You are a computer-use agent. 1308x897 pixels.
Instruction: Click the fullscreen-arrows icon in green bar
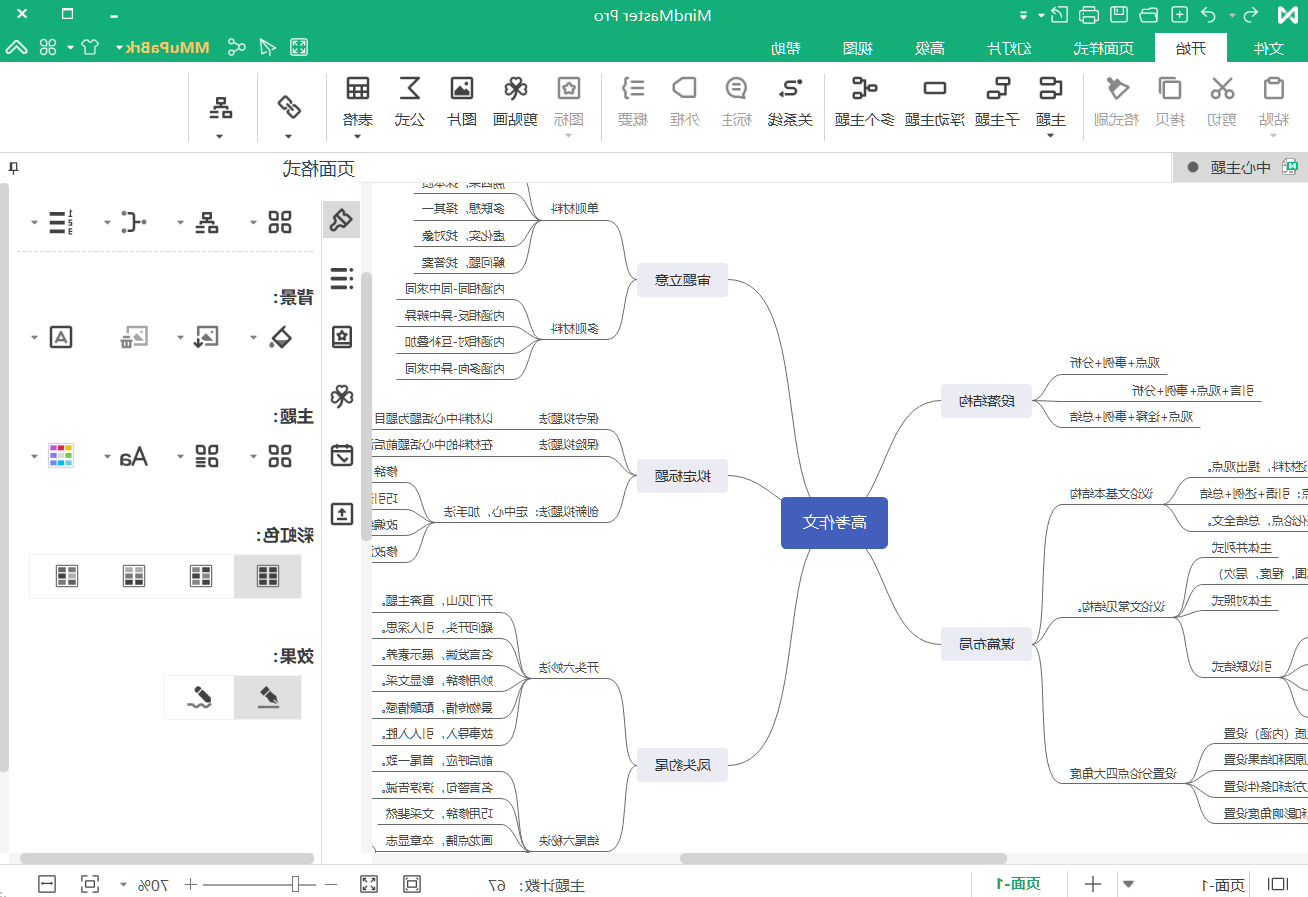tap(298, 47)
